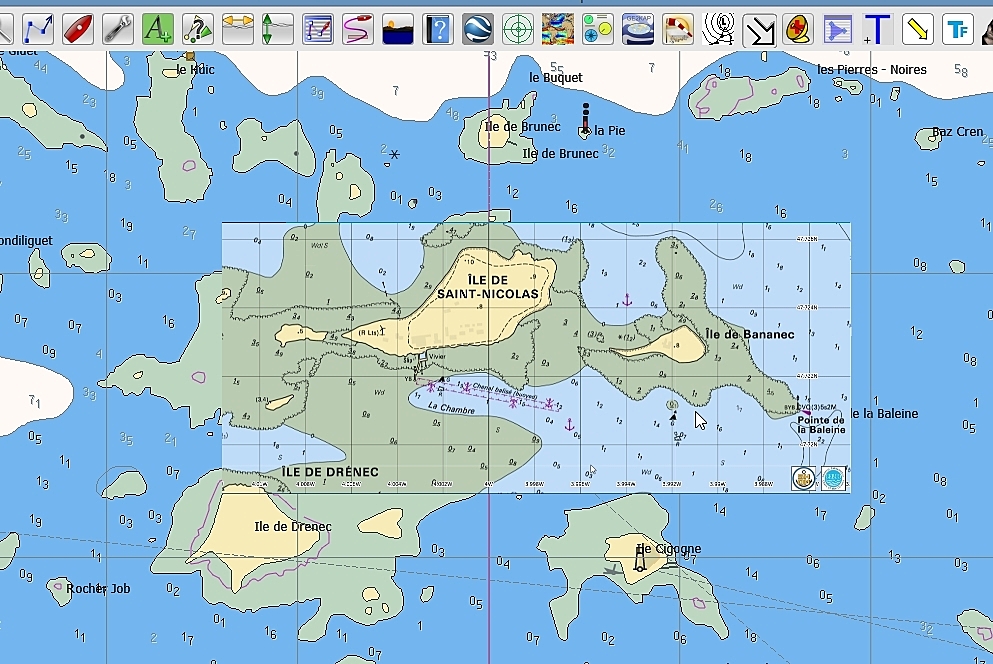This screenshot has height=664, width=993.
Task: Click the 'Île de Bananec' label
Action: (x=750, y=334)
